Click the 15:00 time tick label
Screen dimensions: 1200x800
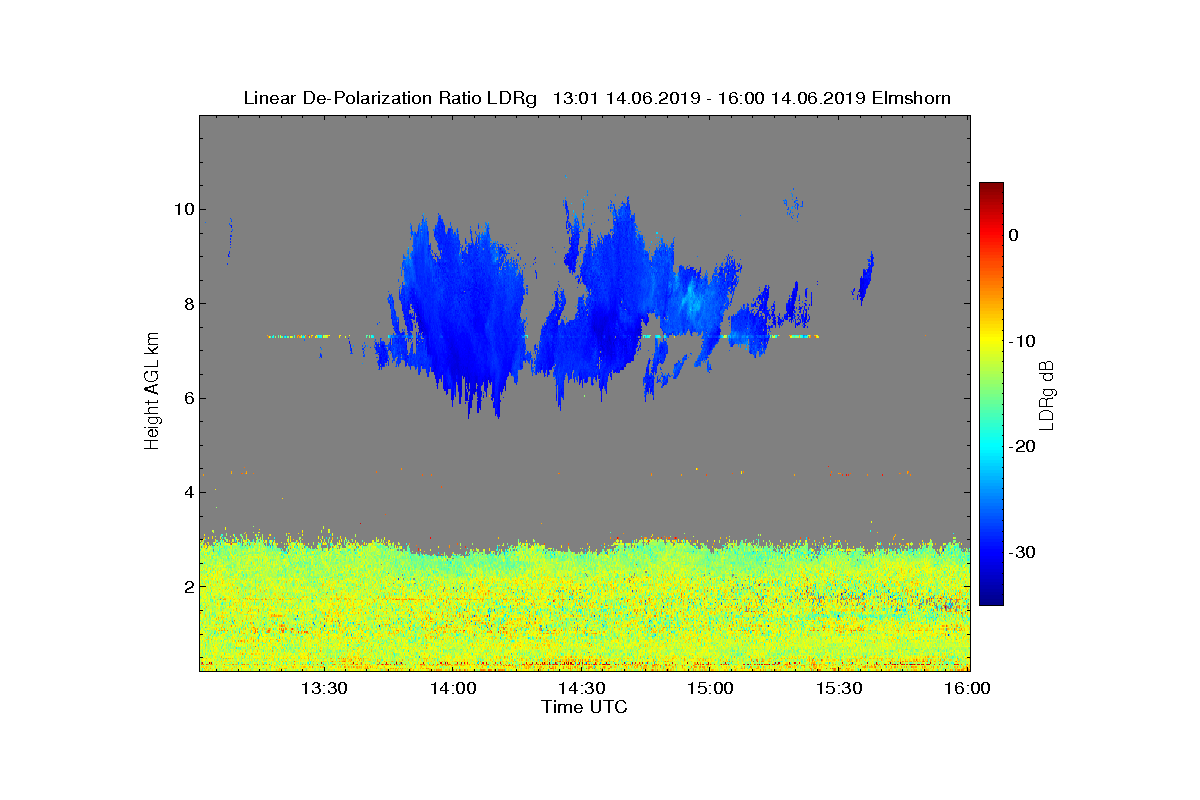711,688
